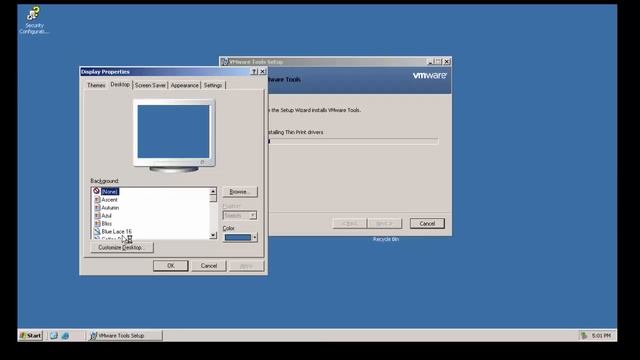Go to the Appearance tab

click(x=184, y=85)
